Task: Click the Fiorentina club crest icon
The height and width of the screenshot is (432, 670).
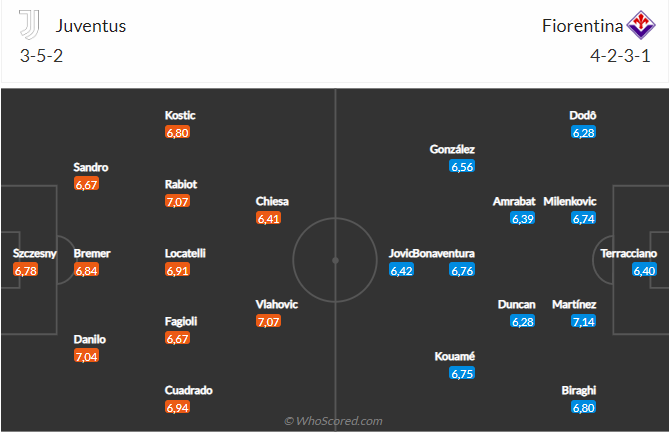Action: click(x=639, y=24)
